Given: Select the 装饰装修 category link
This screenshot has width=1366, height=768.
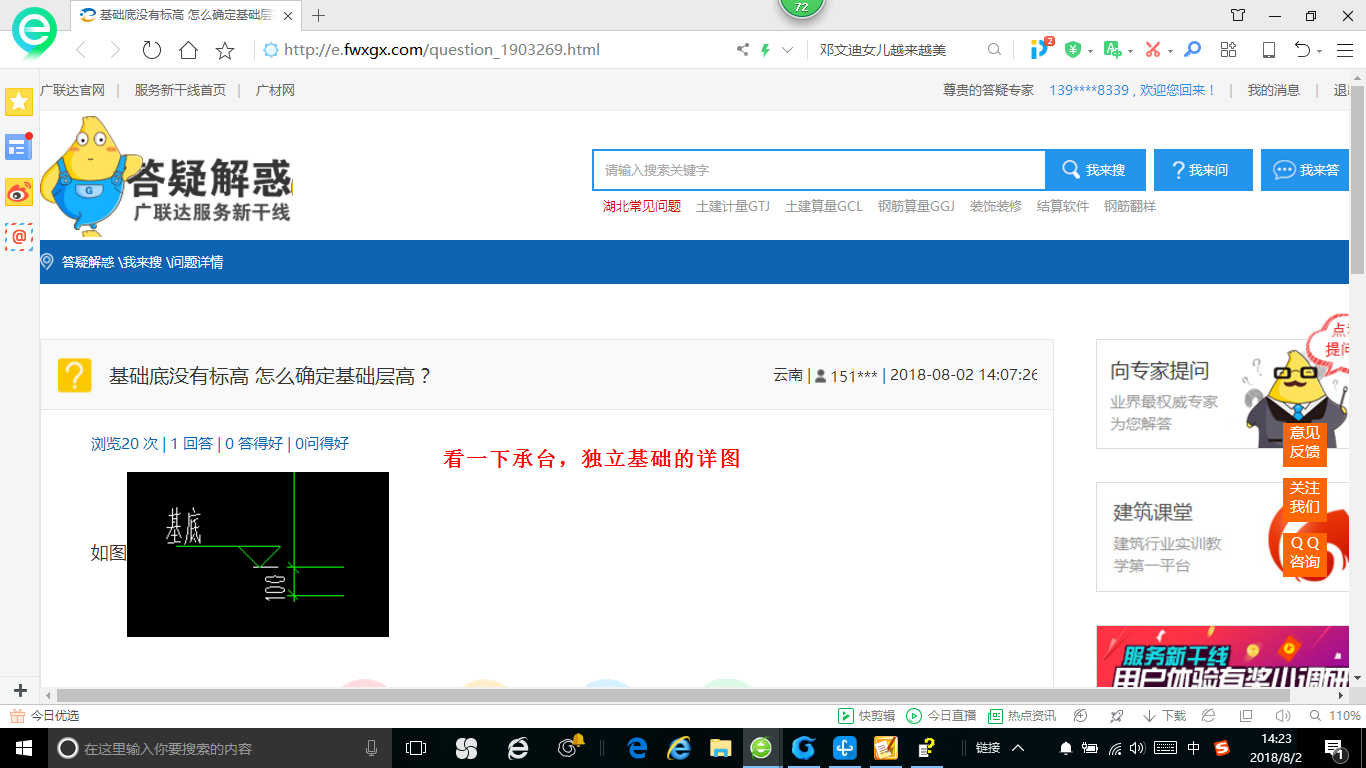Looking at the screenshot, I should point(996,206).
